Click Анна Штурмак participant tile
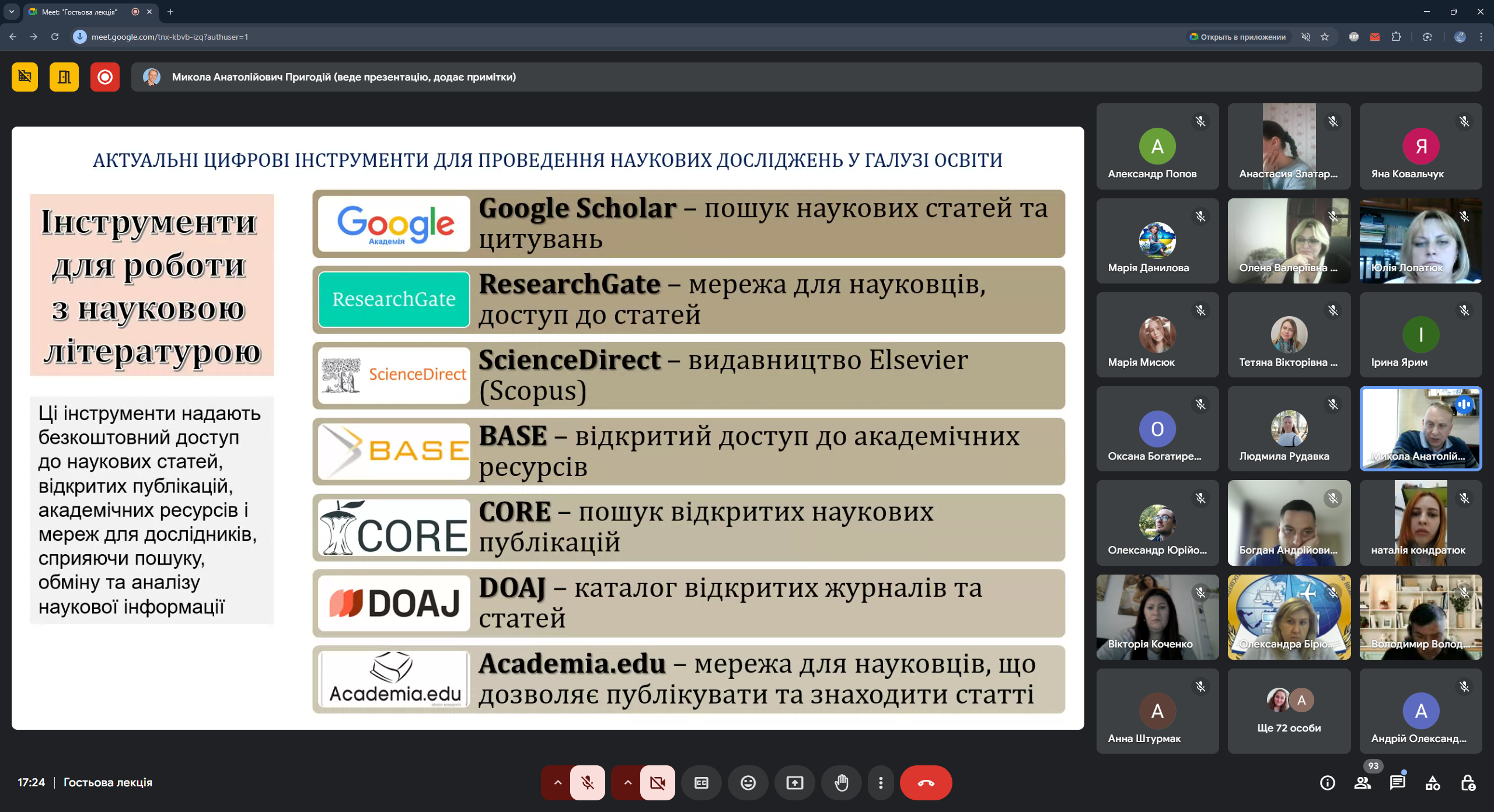The image size is (1494, 812). coord(1157,711)
